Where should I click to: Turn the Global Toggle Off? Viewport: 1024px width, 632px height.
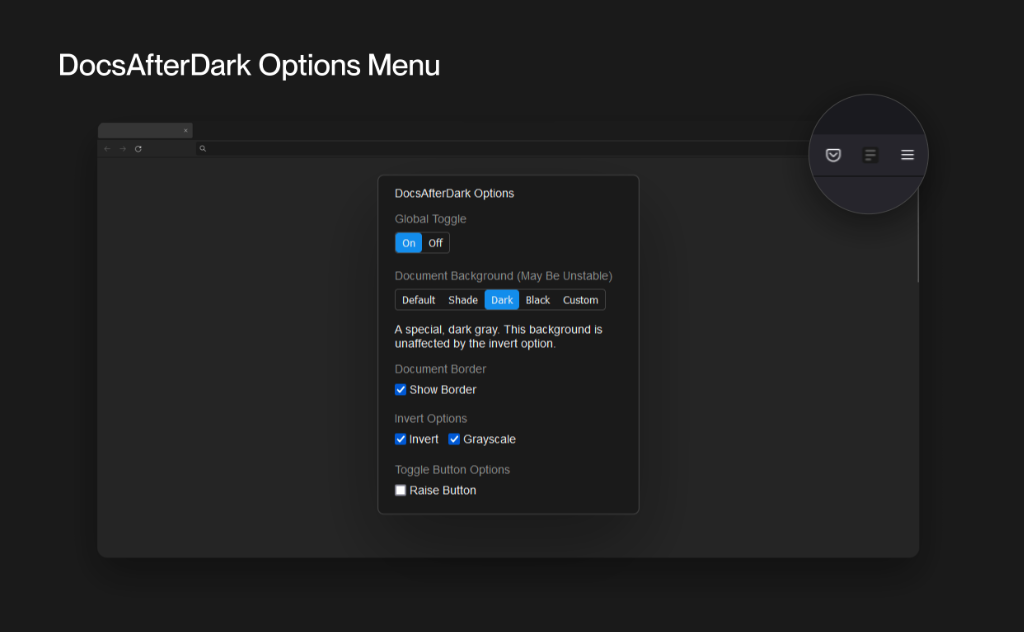click(436, 243)
